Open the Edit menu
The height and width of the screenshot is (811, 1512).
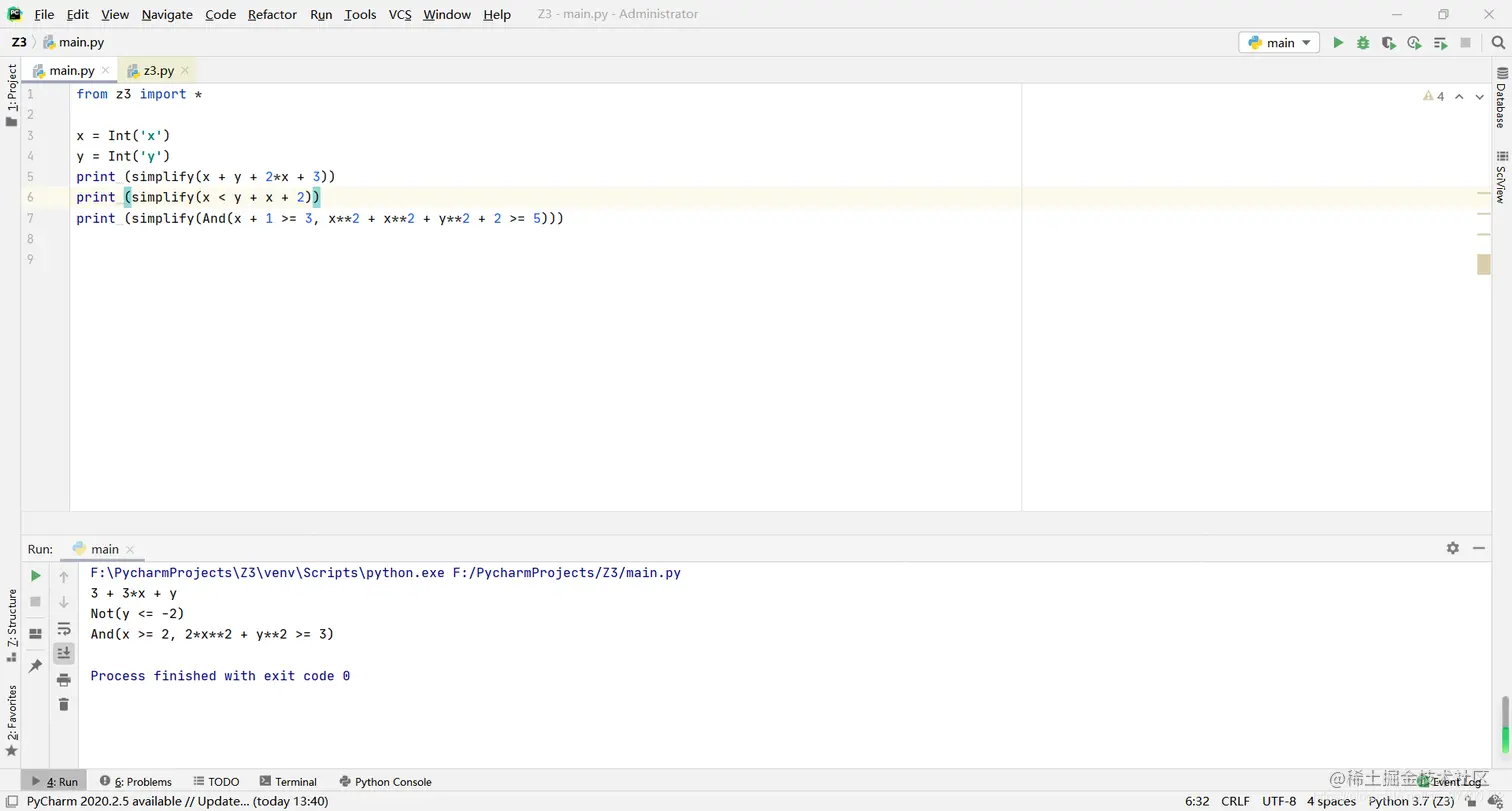coord(78,14)
